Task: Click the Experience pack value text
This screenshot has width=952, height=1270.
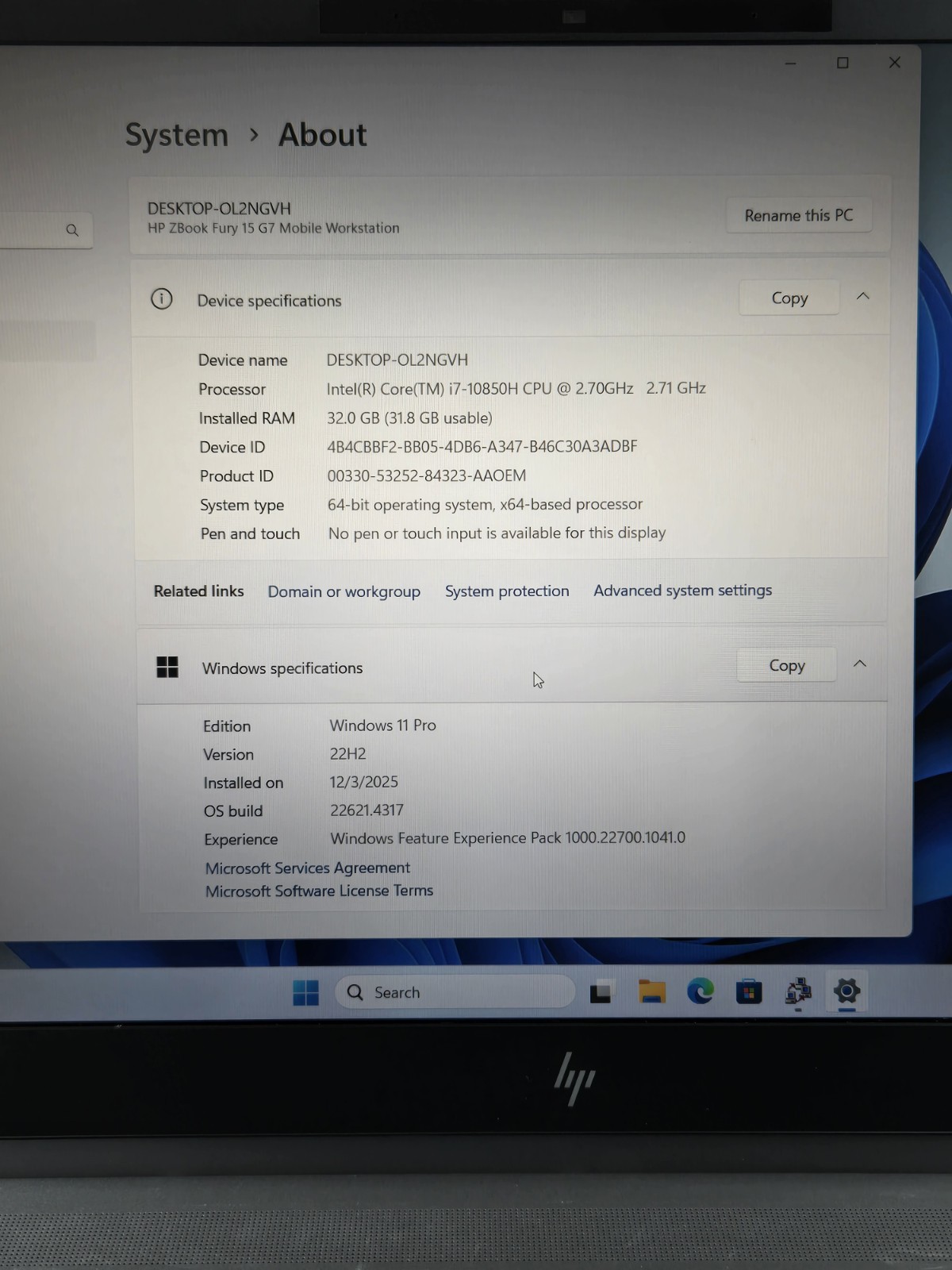Action: 508,837
